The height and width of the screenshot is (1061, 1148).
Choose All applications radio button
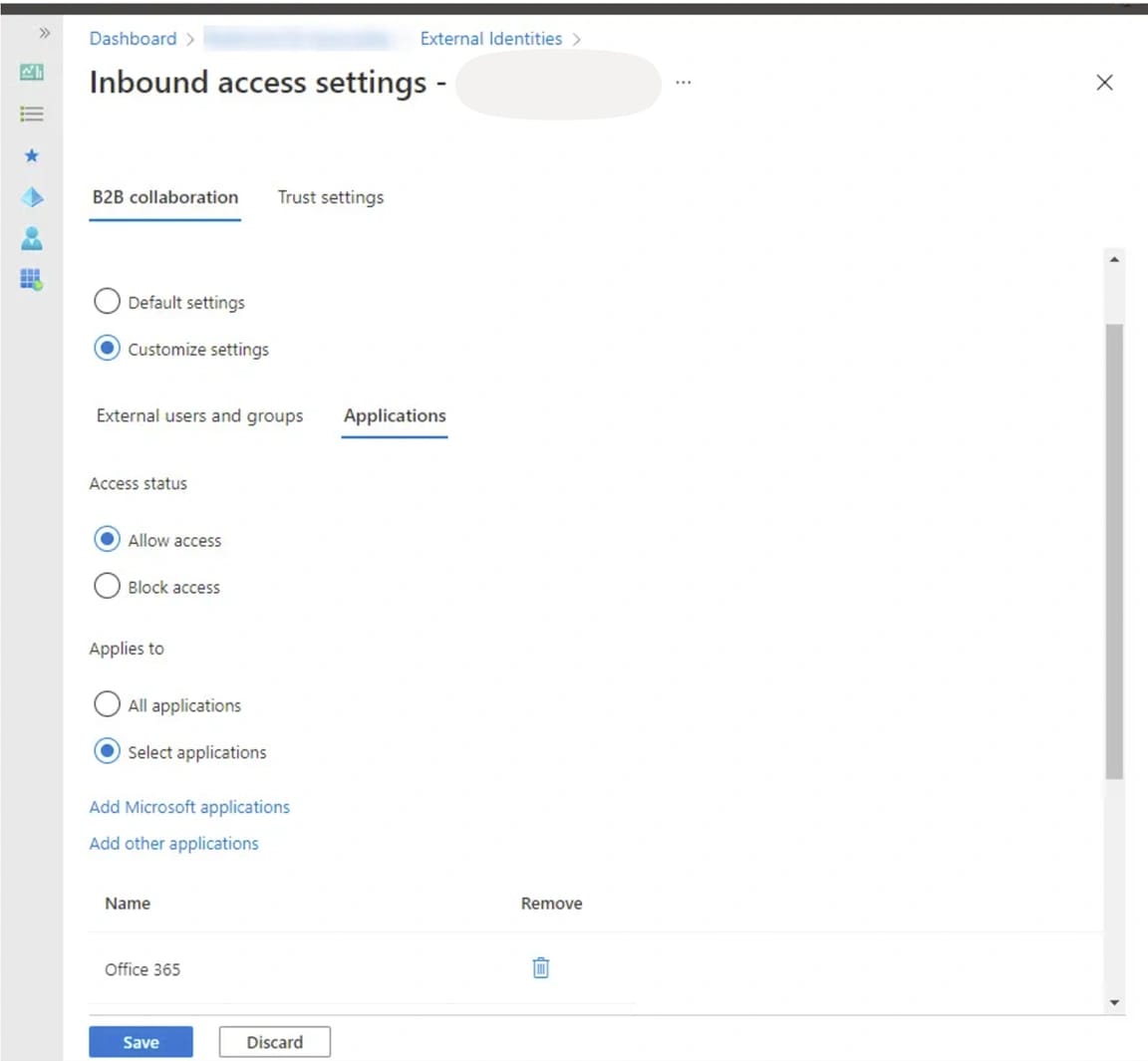(107, 704)
